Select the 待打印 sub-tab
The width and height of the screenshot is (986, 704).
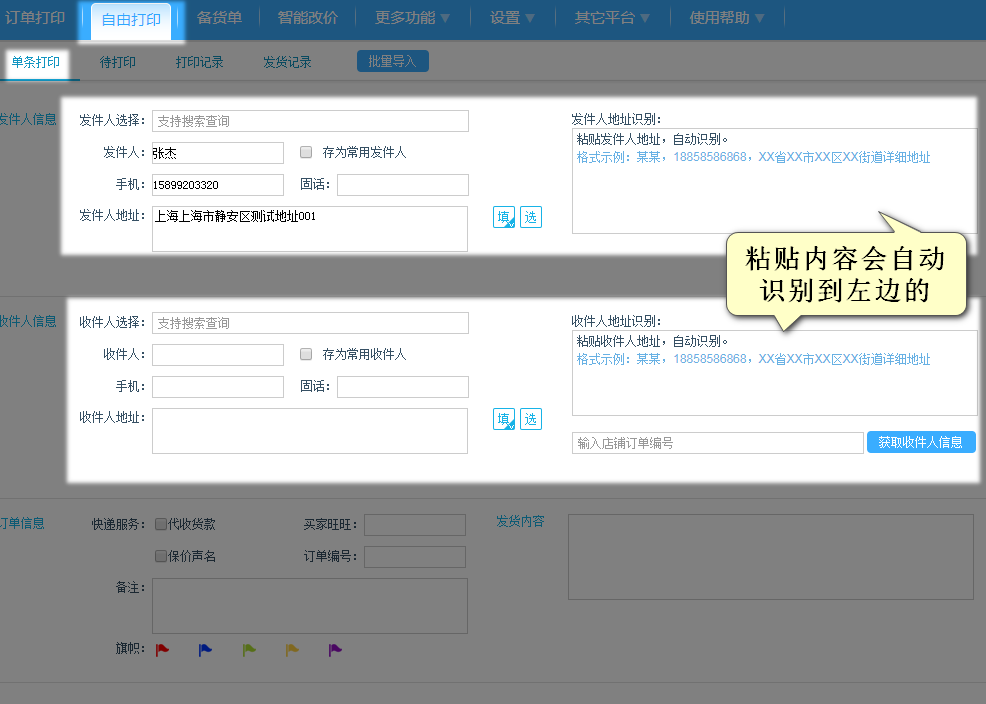(118, 62)
